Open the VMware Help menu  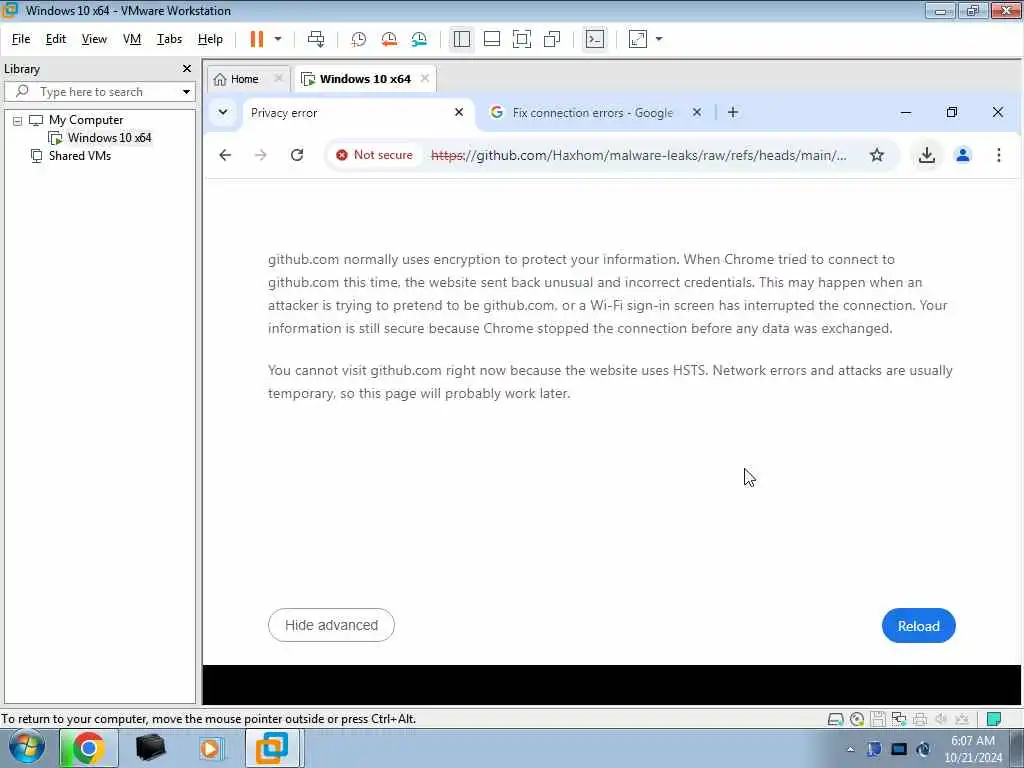pos(210,39)
